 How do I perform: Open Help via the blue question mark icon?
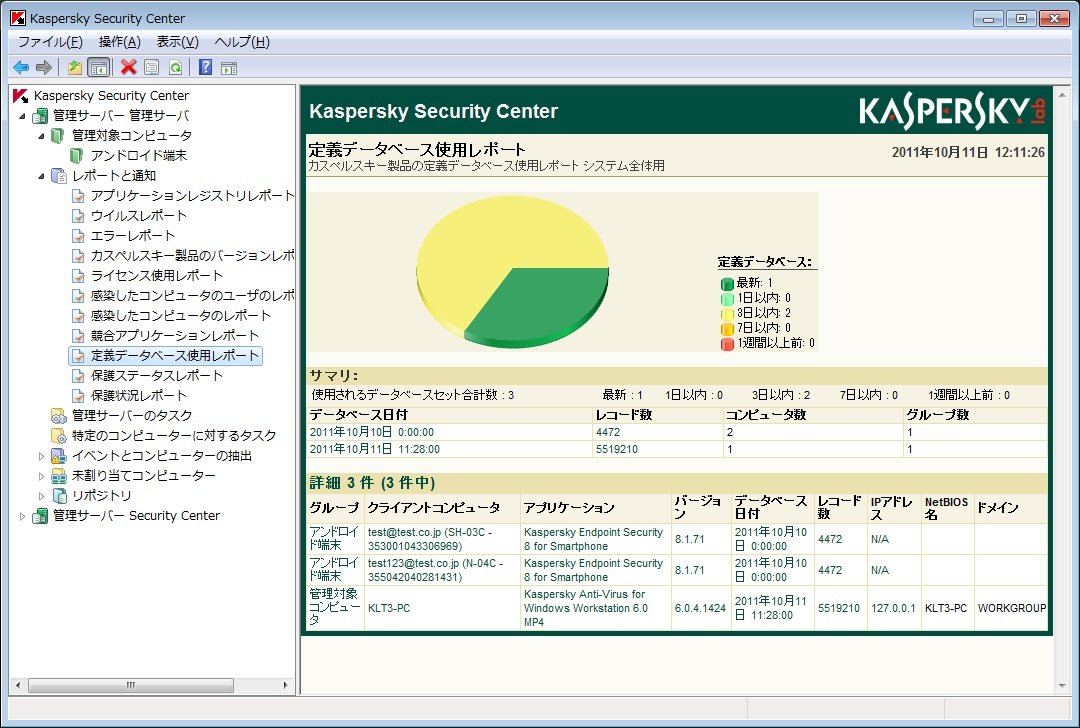[x=205, y=67]
